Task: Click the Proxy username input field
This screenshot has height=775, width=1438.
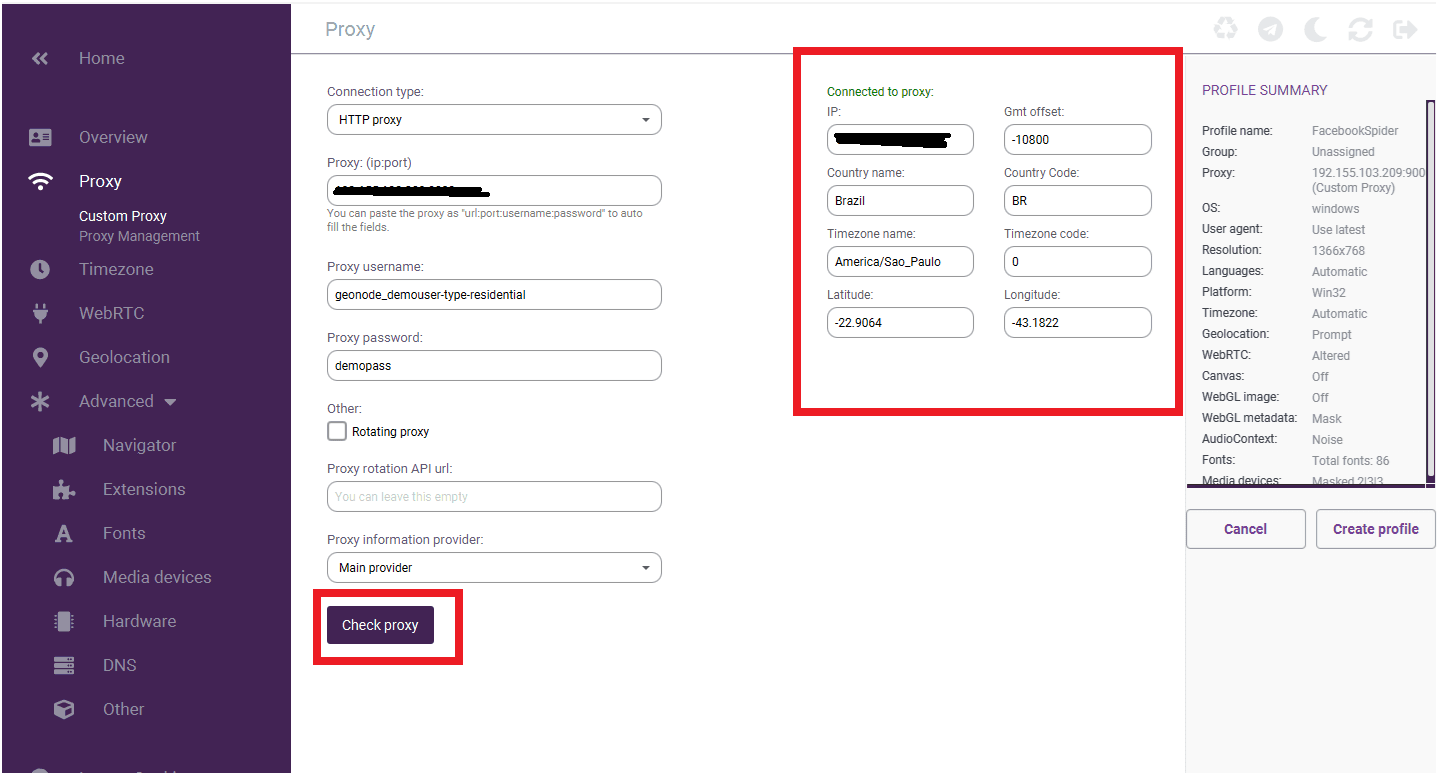Action: (494, 295)
